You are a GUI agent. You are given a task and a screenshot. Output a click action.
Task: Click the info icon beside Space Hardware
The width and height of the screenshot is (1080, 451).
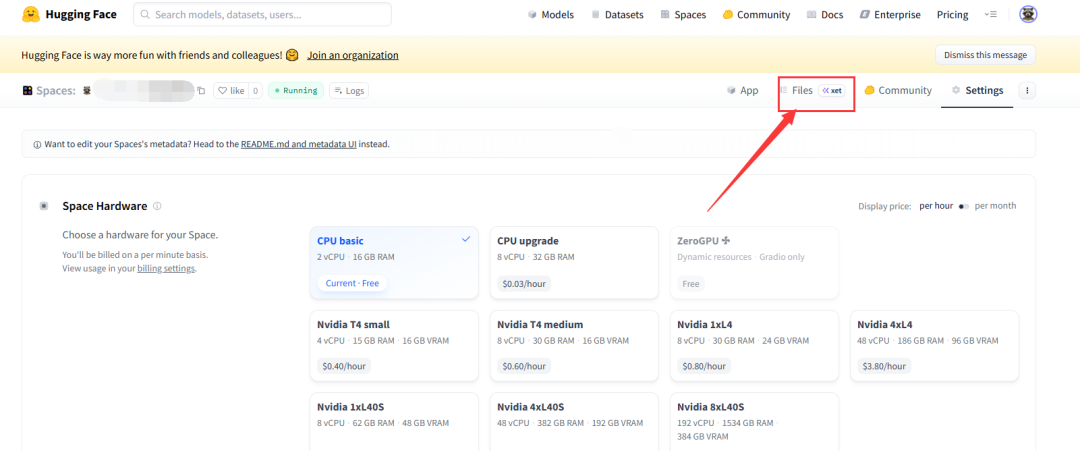[157, 206]
